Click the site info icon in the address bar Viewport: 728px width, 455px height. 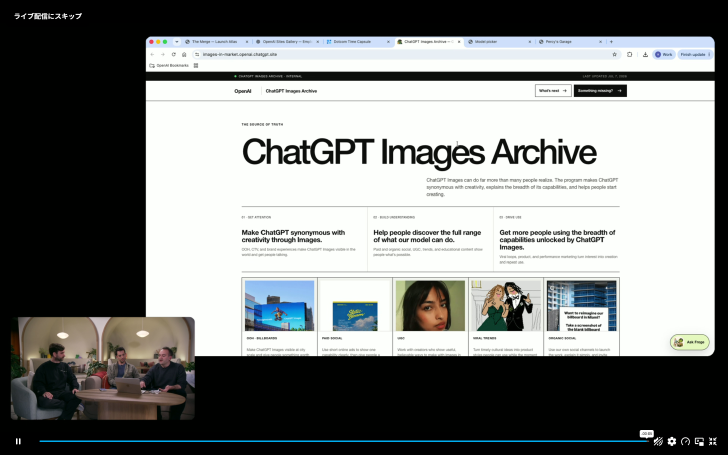click(x=197, y=54)
